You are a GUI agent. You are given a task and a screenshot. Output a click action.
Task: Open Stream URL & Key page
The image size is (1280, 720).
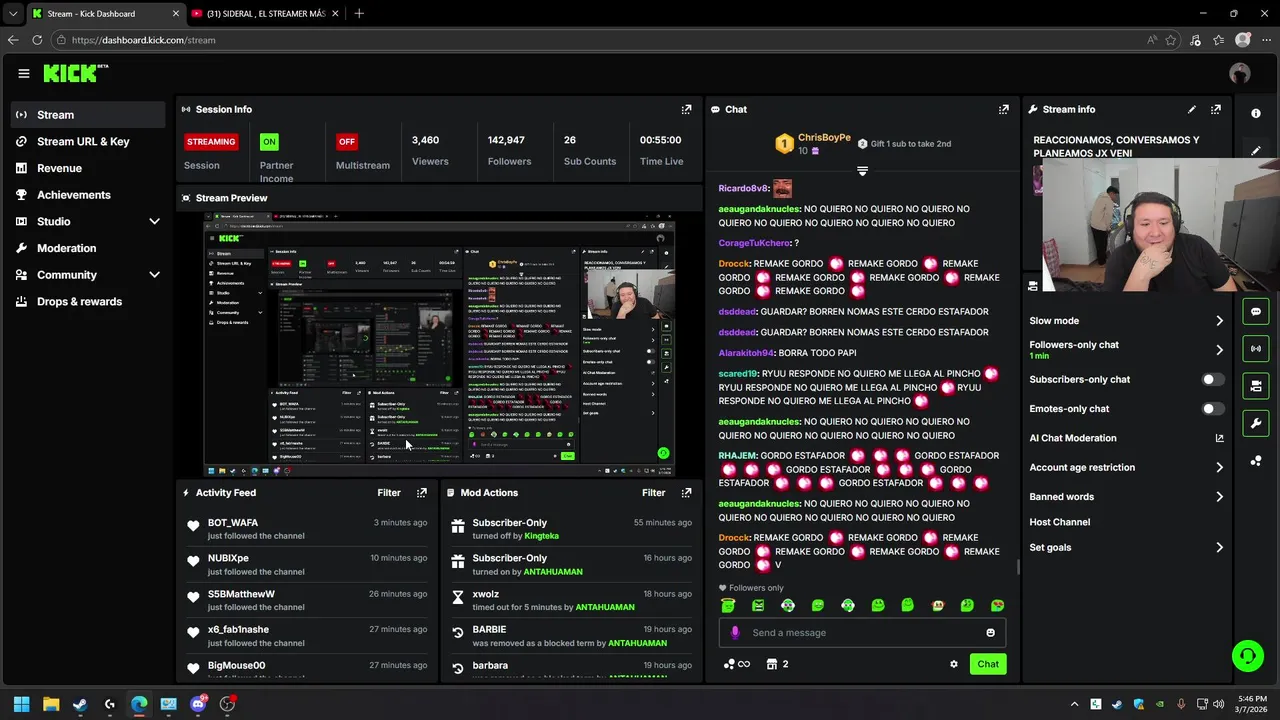[87, 141]
